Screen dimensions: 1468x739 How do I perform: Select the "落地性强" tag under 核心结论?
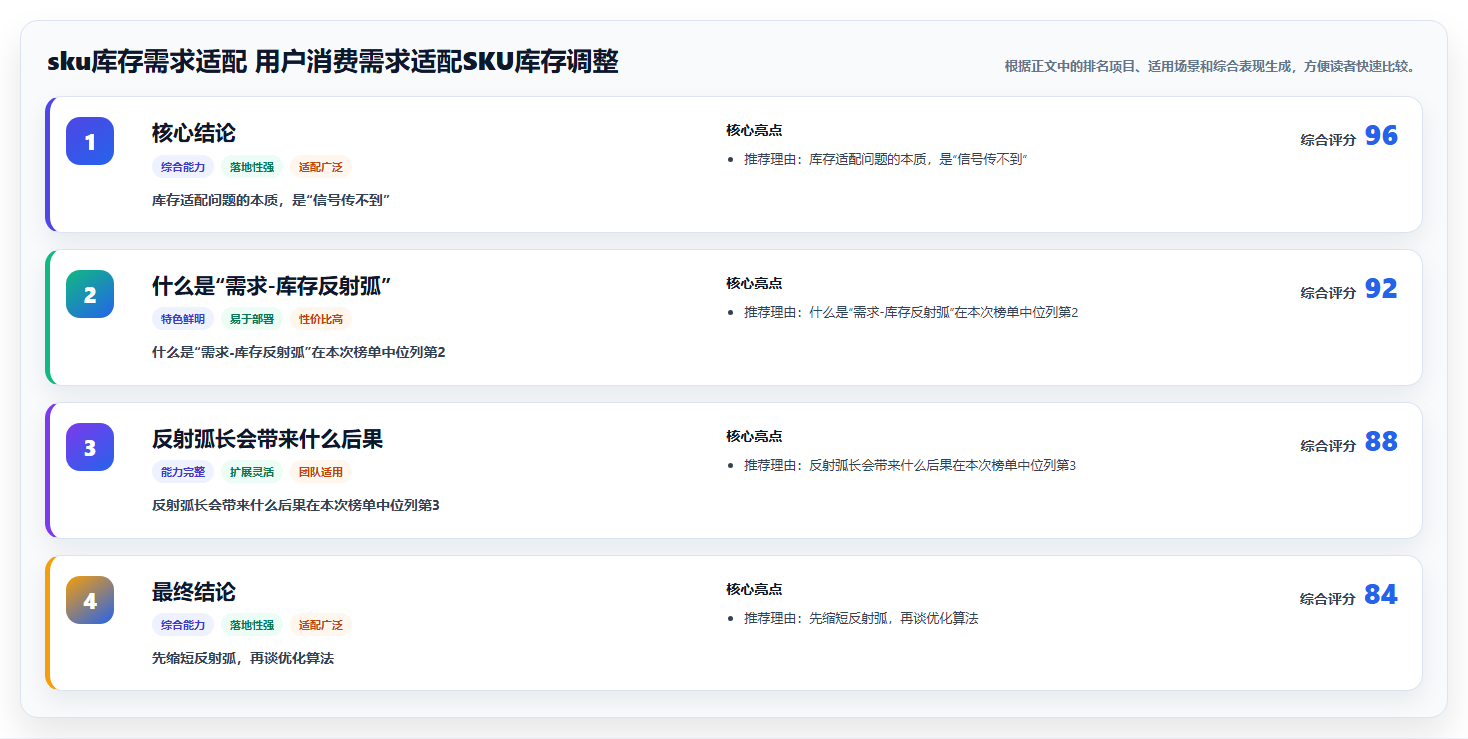coord(252,167)
